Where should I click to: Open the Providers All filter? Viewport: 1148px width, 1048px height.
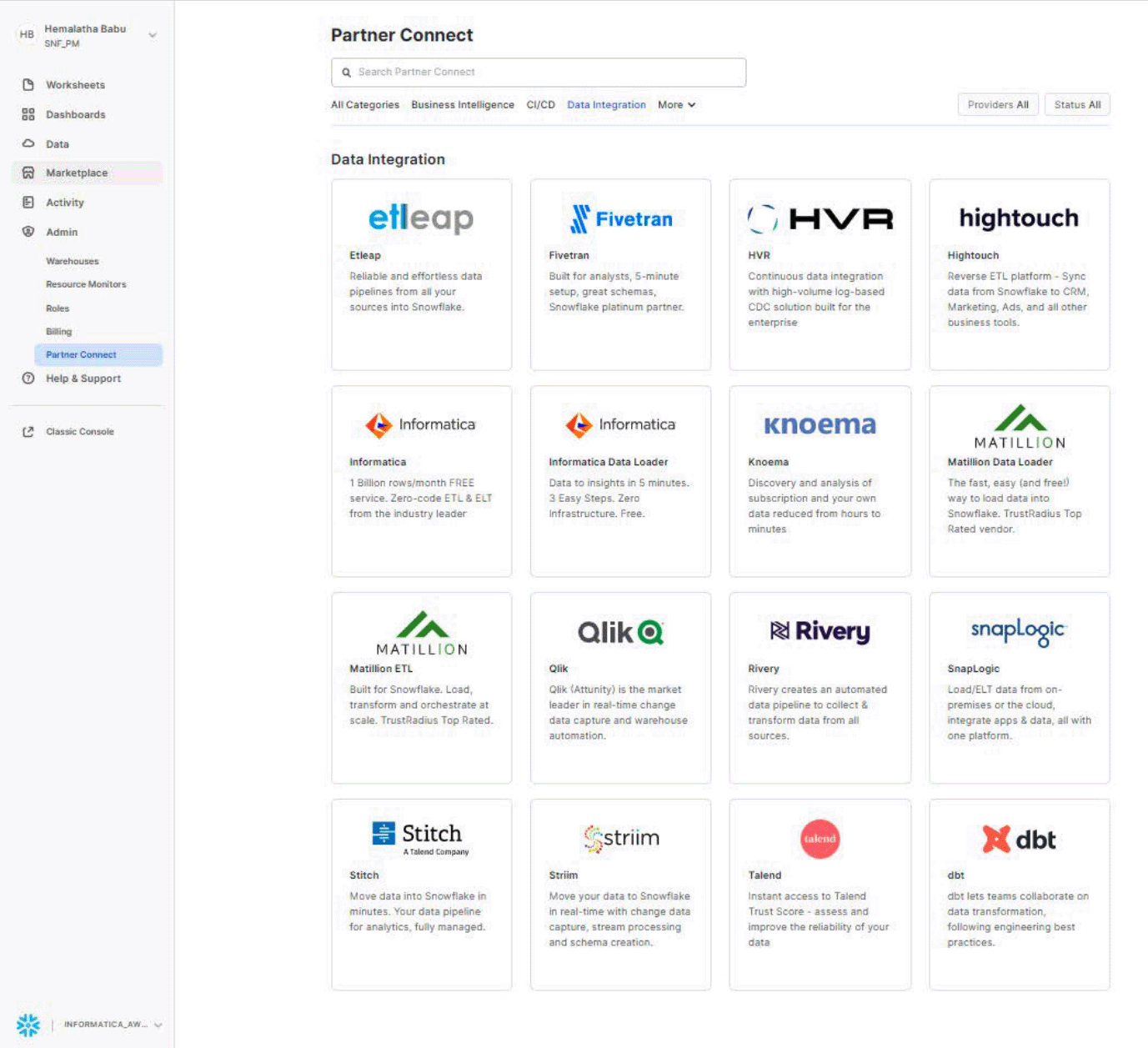(998, 105)
